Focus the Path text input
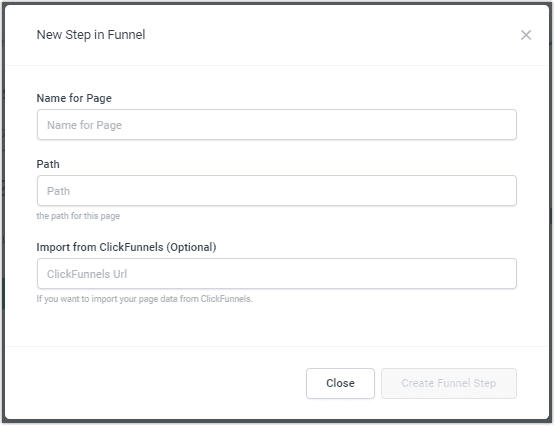555x426 pixels. tap(277, 191)
